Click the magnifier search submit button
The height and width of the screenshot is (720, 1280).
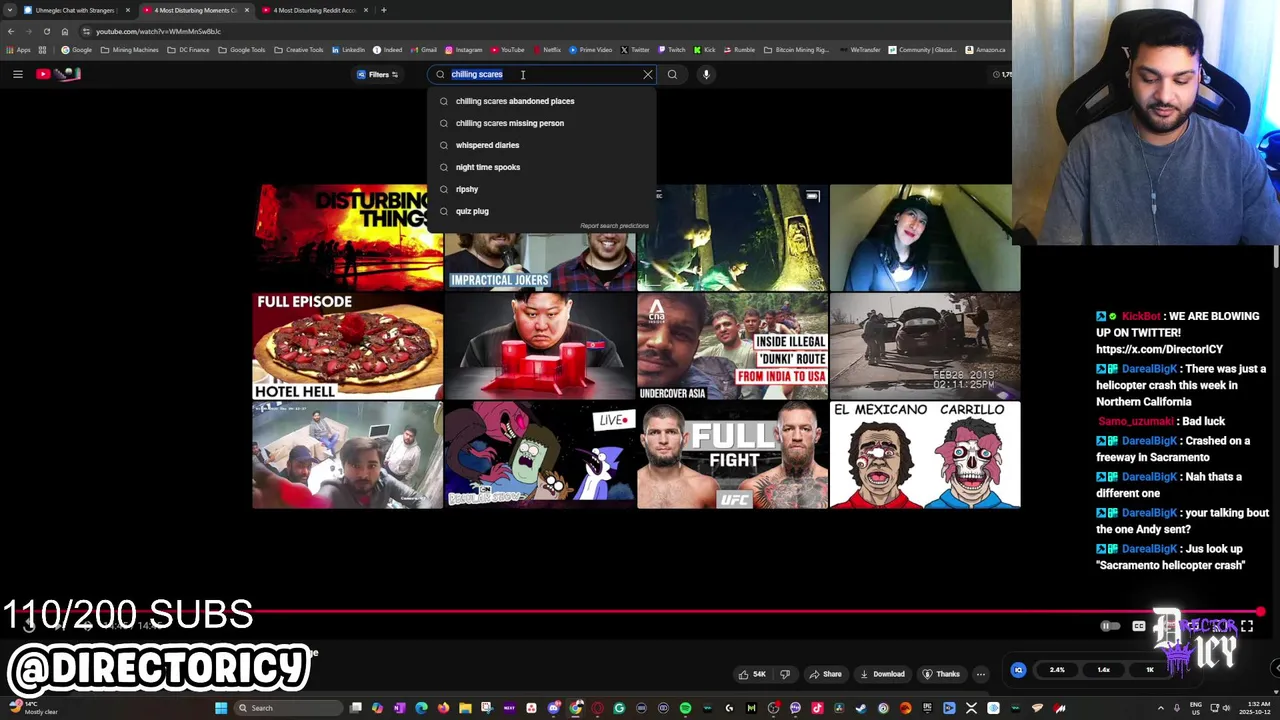(x=672, y=74)
